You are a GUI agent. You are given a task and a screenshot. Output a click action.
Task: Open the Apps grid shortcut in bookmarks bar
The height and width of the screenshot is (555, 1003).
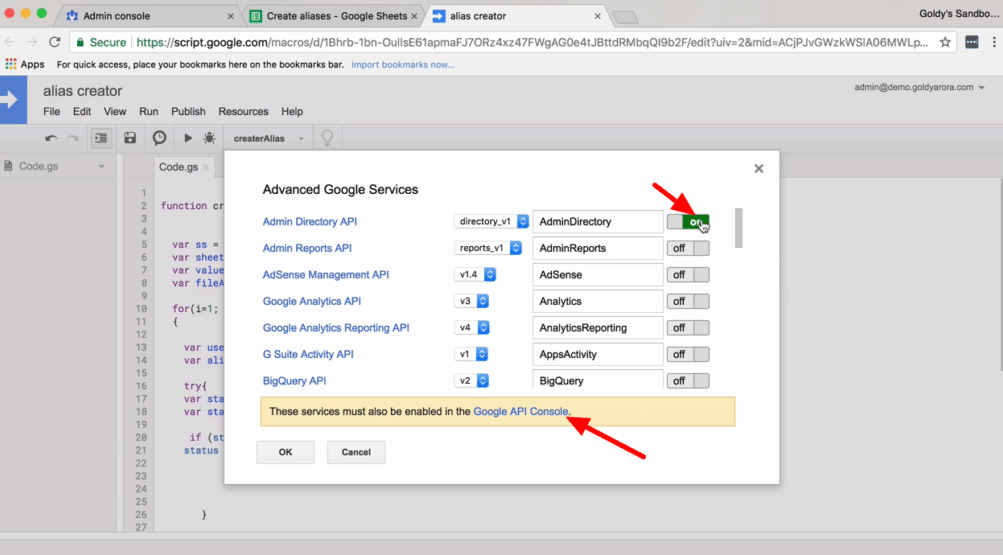25,65
